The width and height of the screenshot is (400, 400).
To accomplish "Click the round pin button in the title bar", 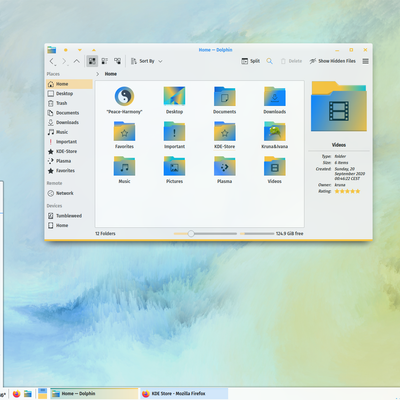I will click(66, 50).
